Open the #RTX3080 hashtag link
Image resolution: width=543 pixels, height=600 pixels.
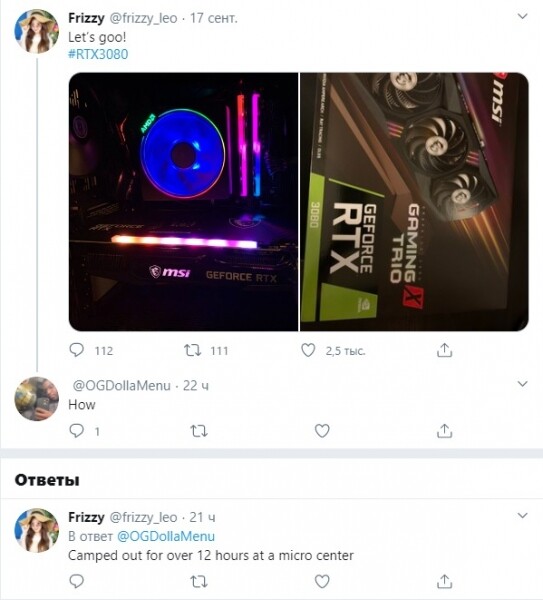(x=98, y=54)
